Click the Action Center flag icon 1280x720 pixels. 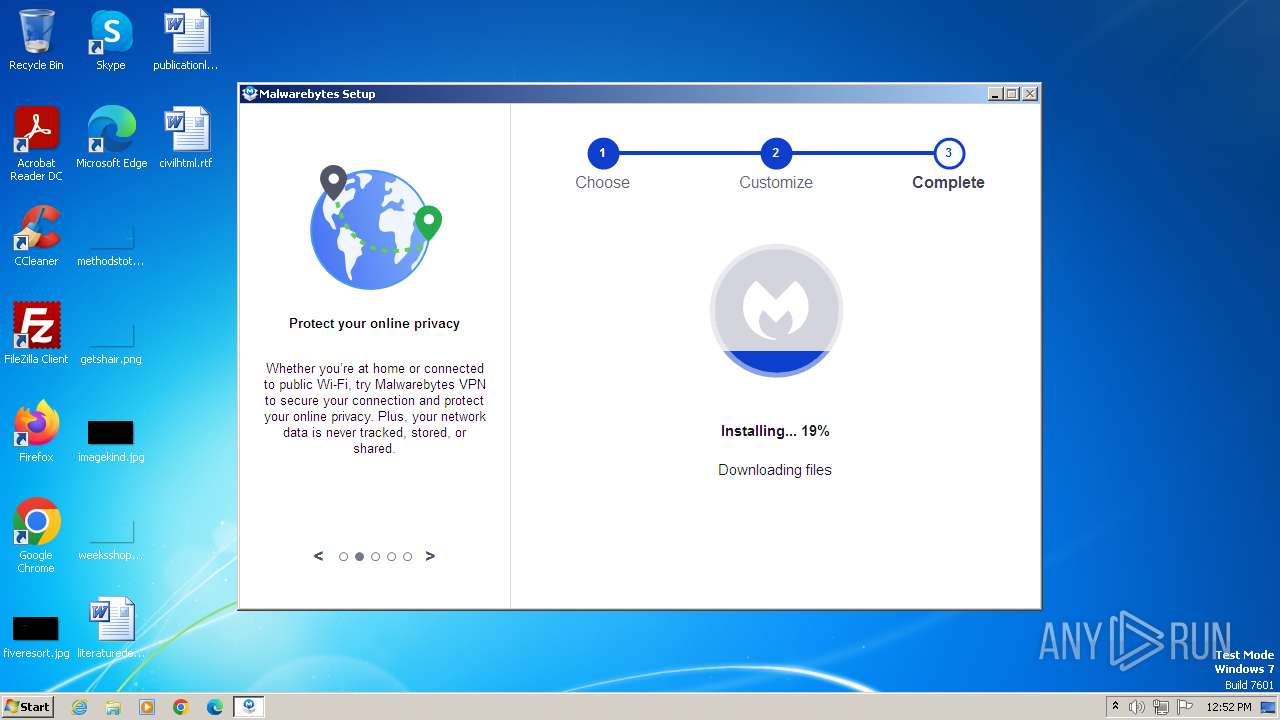1185,707
